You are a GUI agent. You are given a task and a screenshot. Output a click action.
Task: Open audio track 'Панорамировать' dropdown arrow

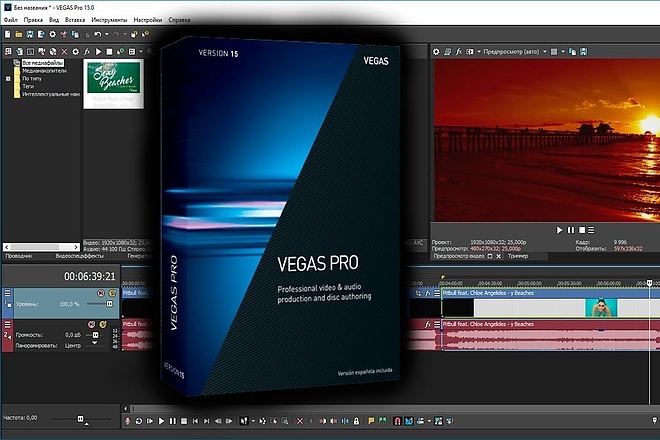[x=95, y=344]
